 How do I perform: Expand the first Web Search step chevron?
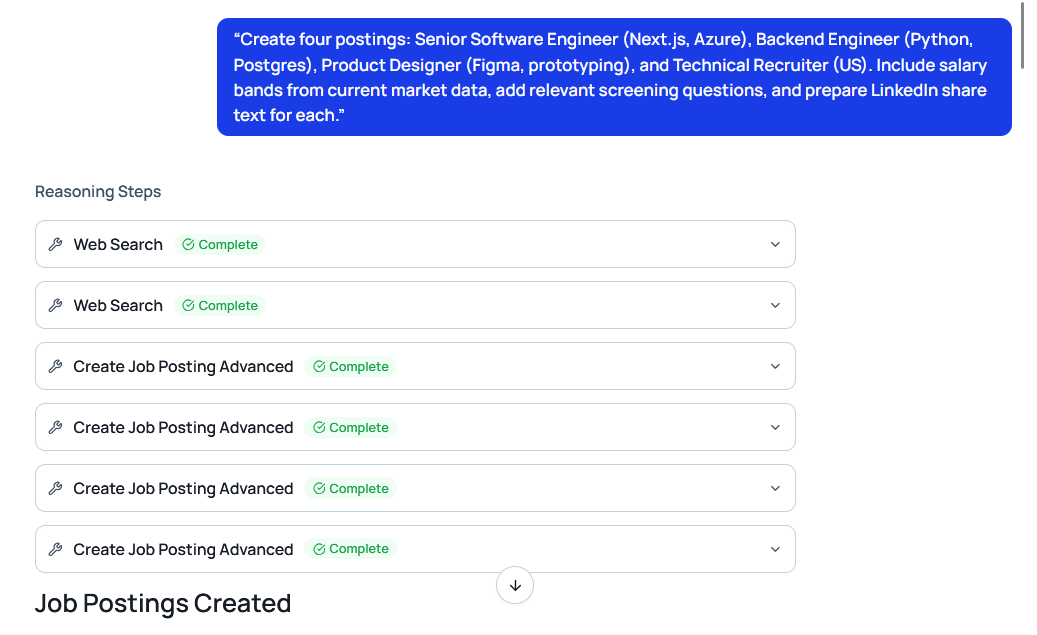pos(775,245)
